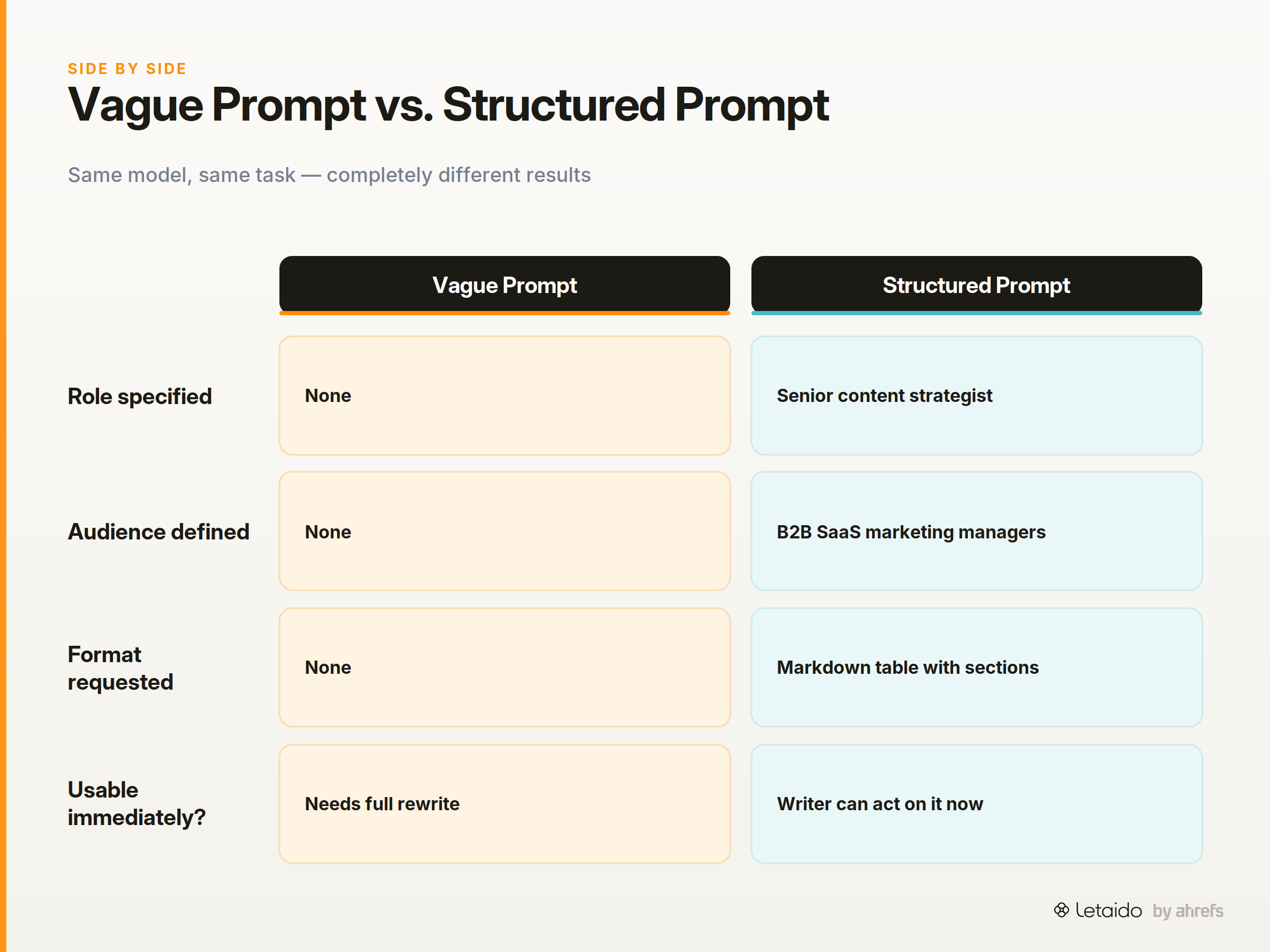Image resolution: width=1270 pixels, height=952 pixels.
Task: Click the 'Vague Prompt vs. Structured Prompt' title
Action: [x=448, y=106]
